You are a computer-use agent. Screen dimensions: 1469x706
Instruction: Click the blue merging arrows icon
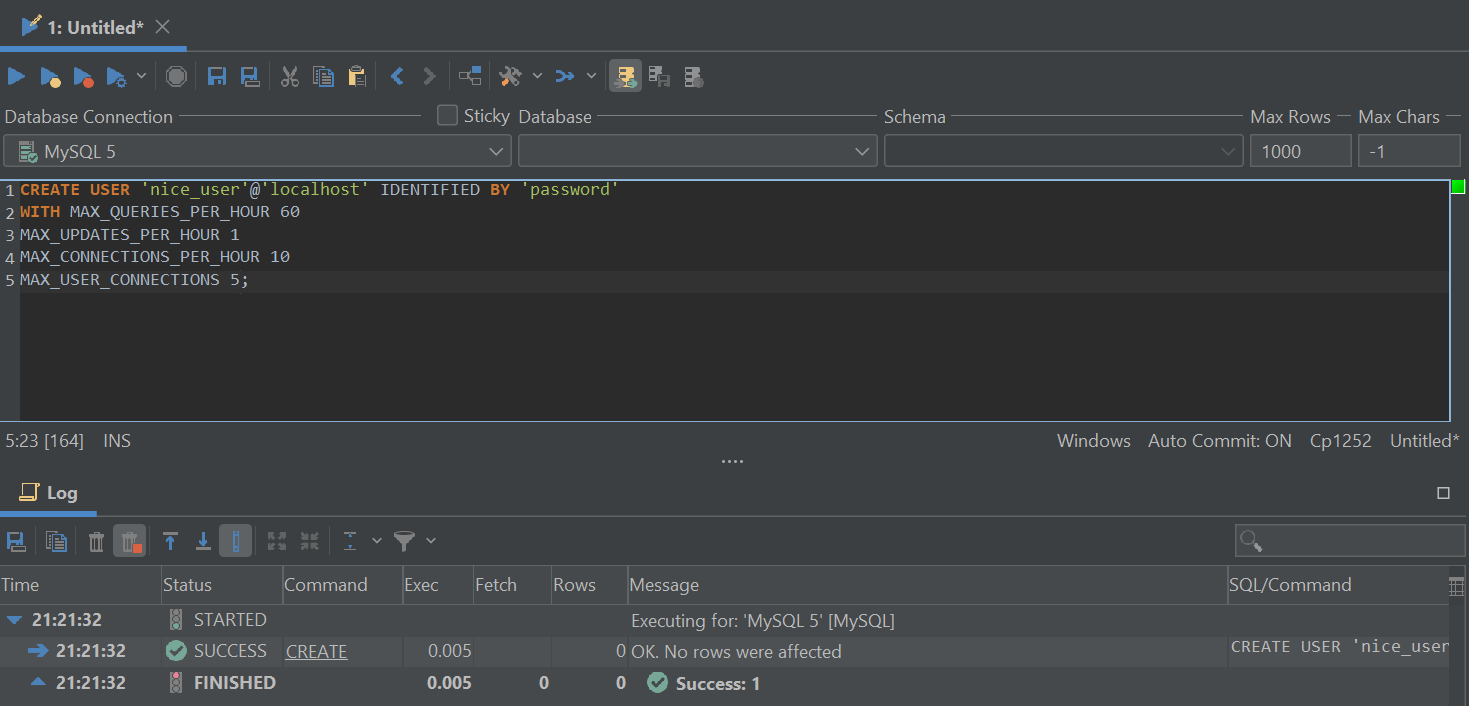565,76
